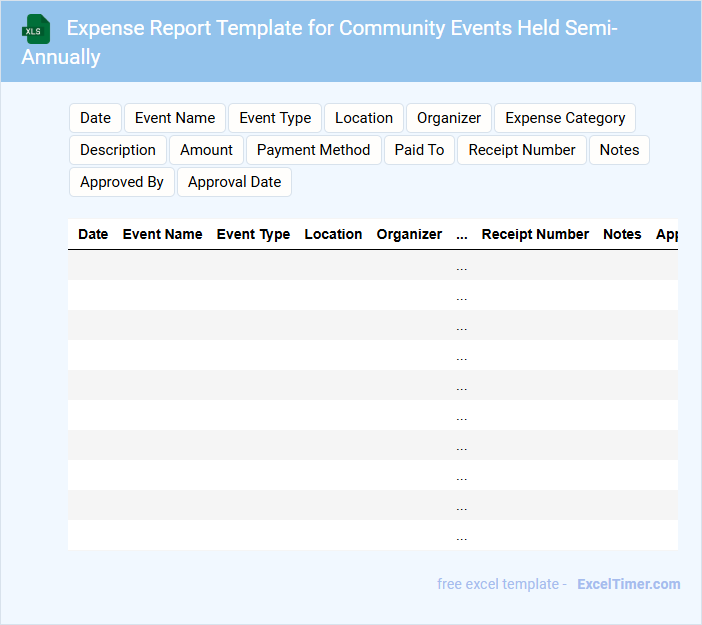Select the Notes tag chip
702x625 pixels.
pyautogui.click(x=619, y=150)
